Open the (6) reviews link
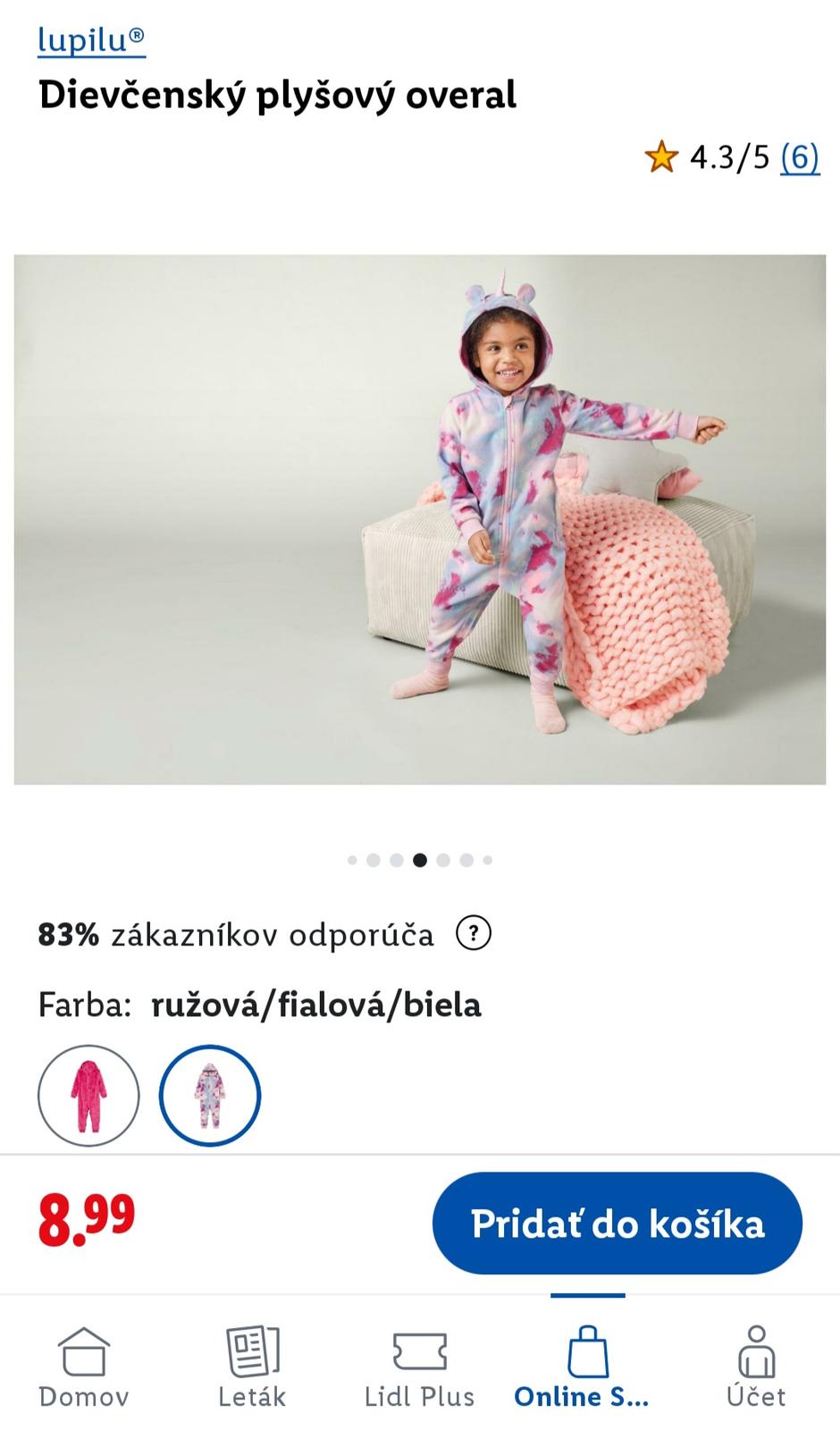840x1430 pixels. point(800,157)
